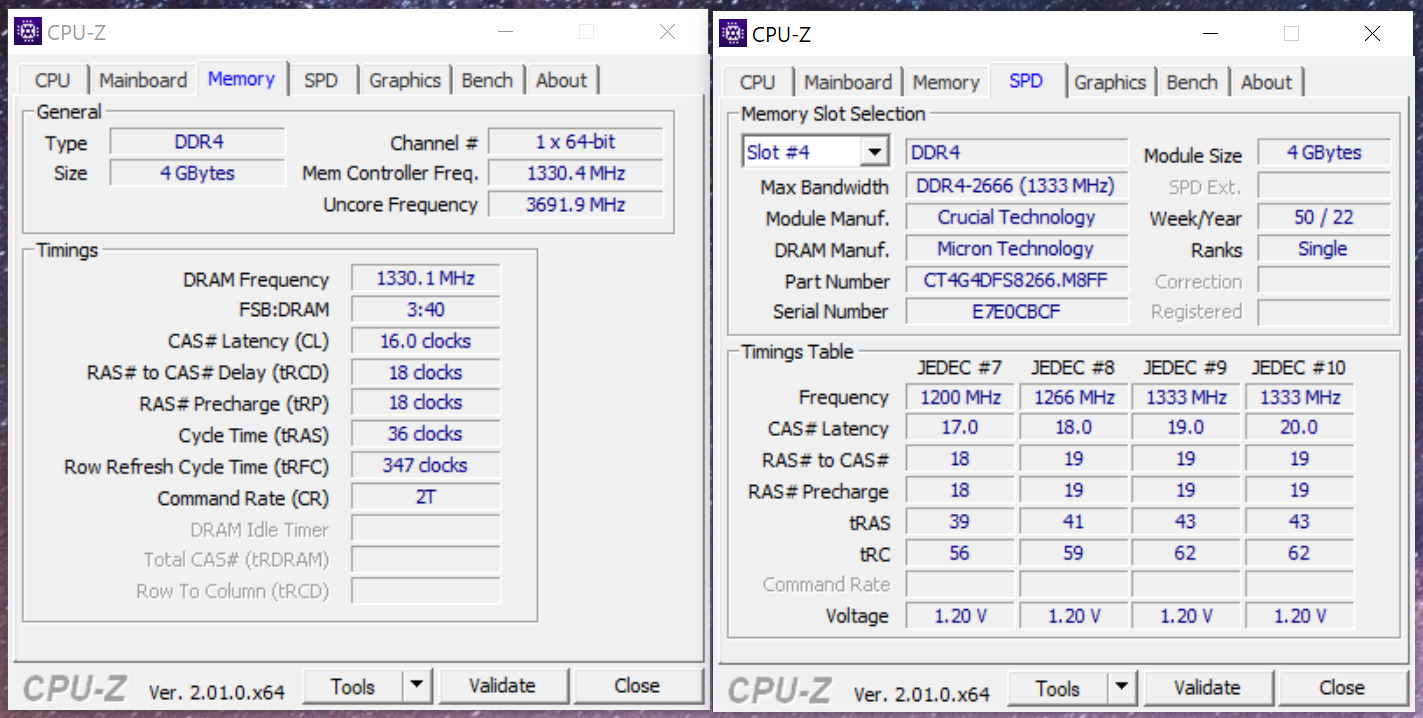This screenshot has height=718, width=1423.
Task: Open Bench tab in the left window
Action: (x=487, y=80)
